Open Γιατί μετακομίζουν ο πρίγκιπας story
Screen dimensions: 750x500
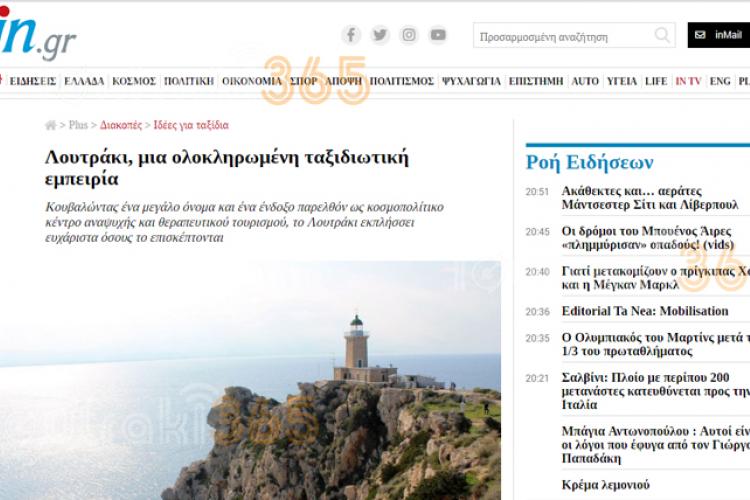[656, 278]
